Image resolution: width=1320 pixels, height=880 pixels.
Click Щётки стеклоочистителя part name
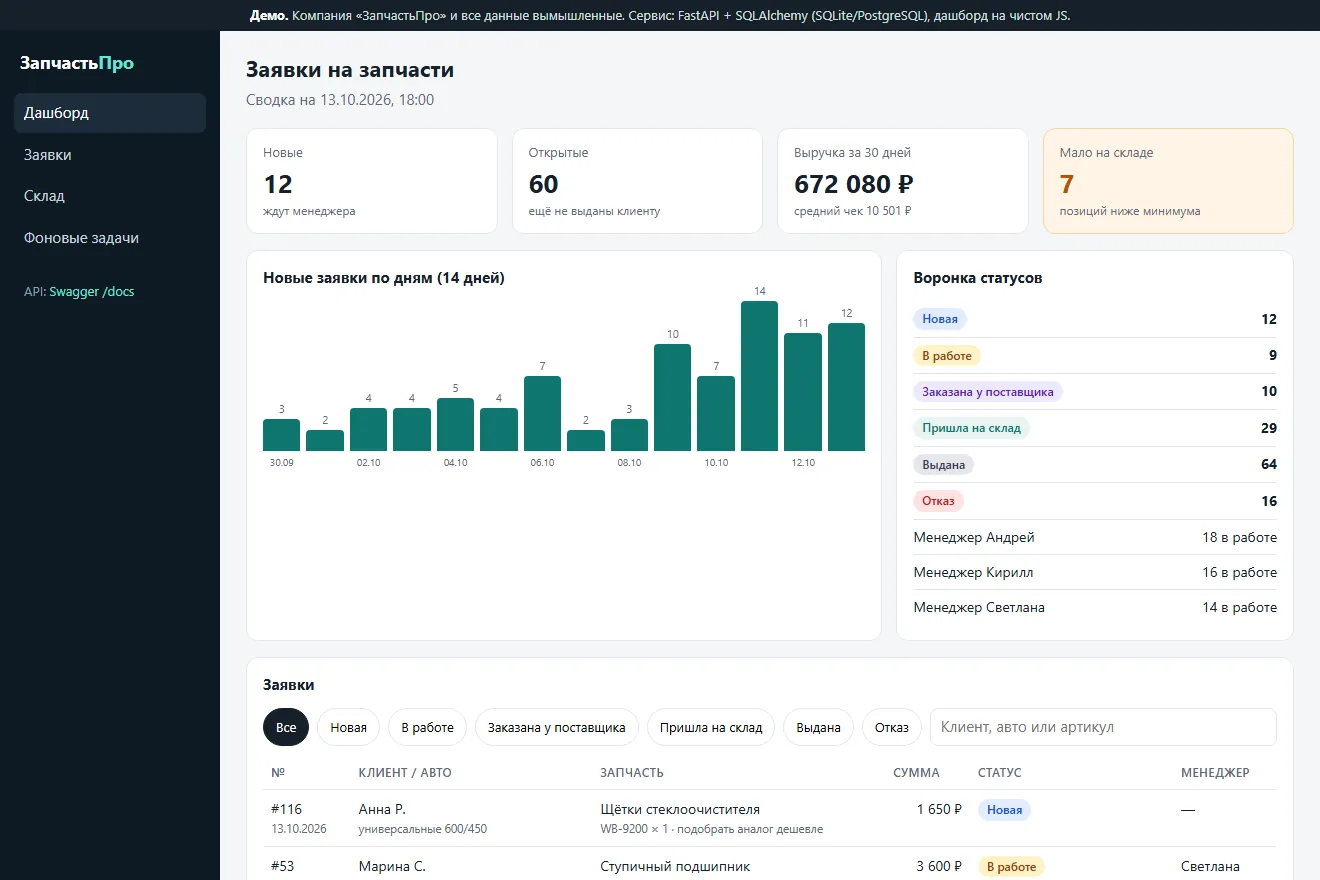[680, 809]
